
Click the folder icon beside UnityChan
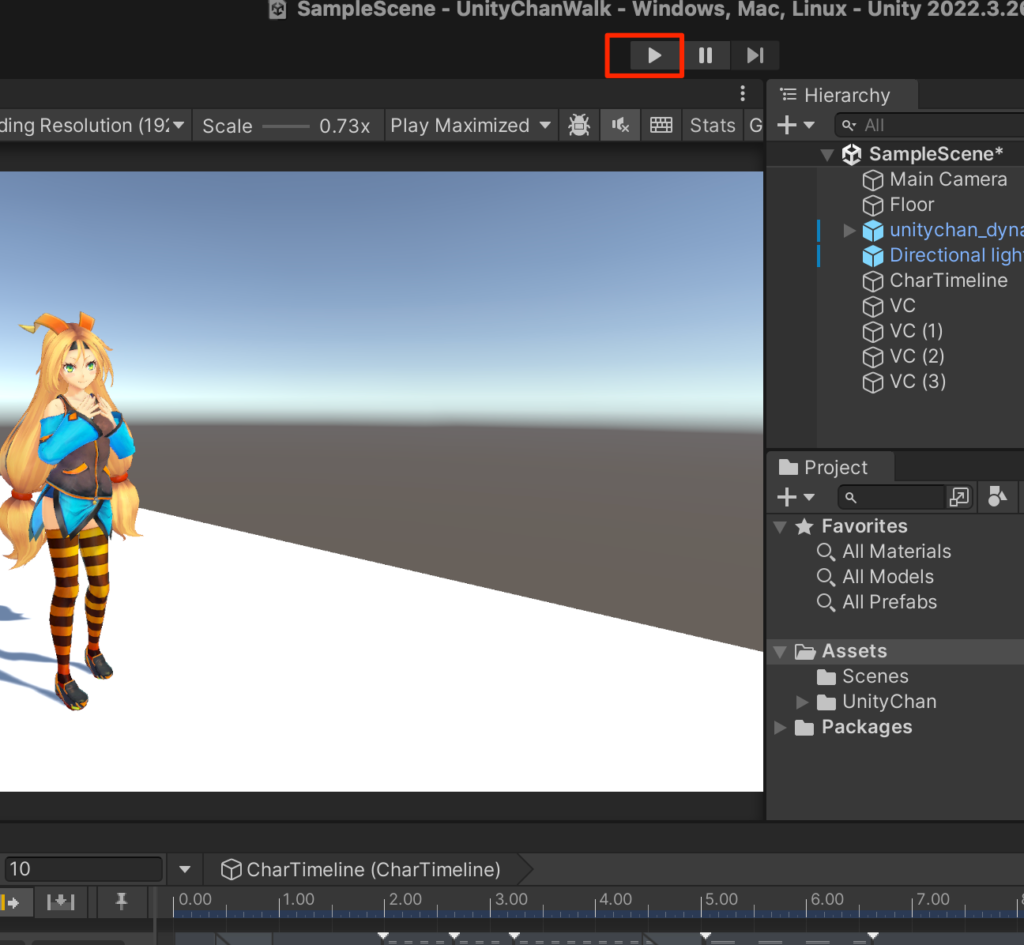(826, 702)
